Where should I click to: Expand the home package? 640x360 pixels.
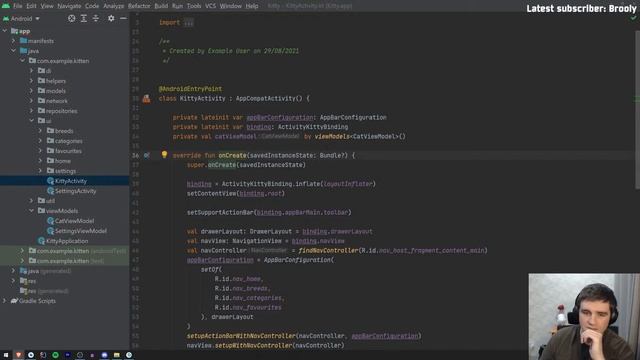click(x=40, y=161)
